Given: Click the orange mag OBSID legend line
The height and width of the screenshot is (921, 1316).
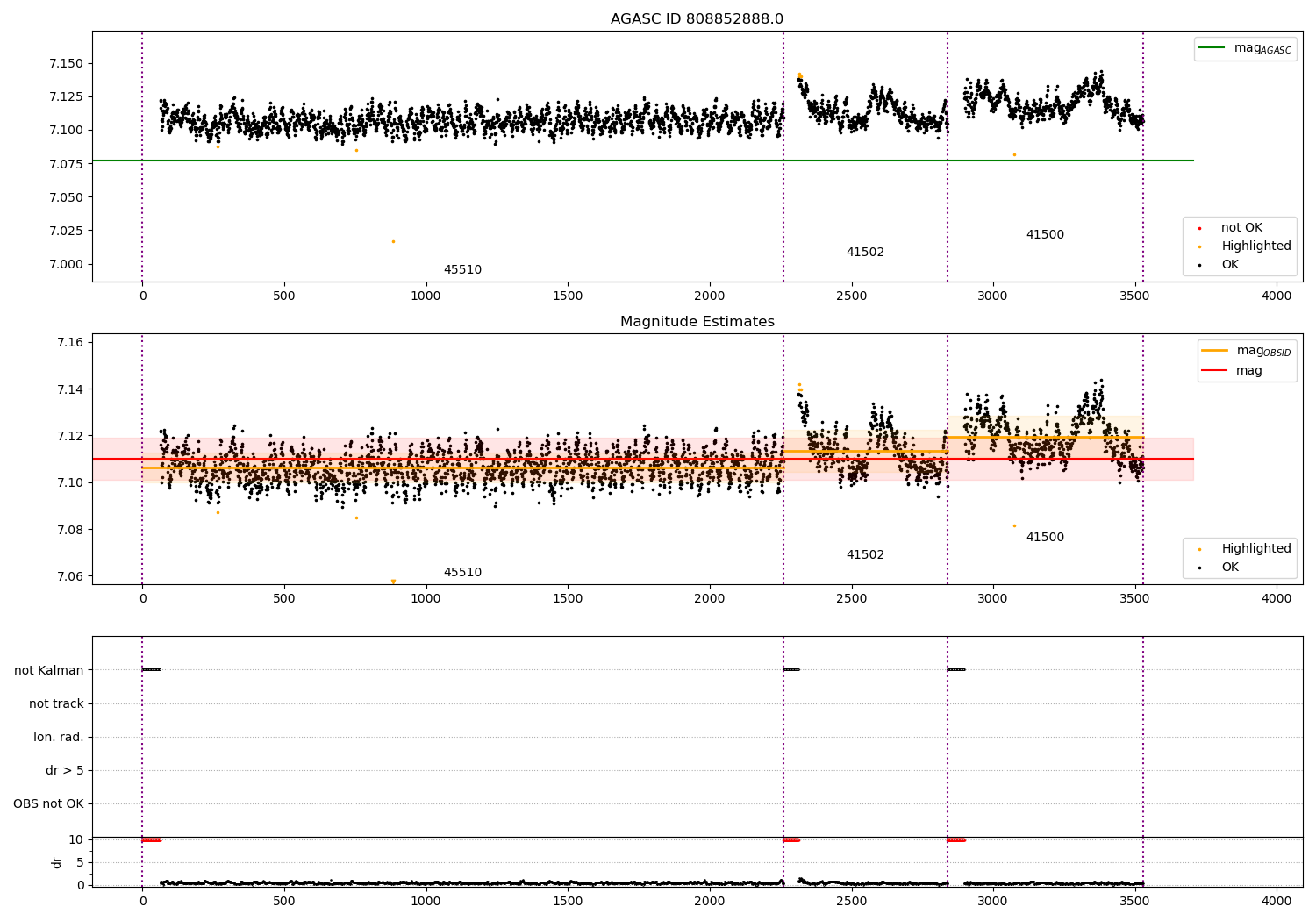Looking at the screenshot, I should pos(1214,351).
